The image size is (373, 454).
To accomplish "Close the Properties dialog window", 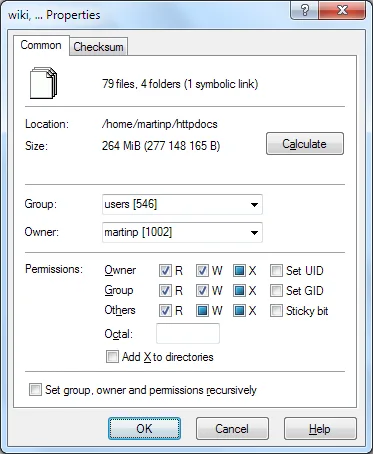I will click(342, 10).
